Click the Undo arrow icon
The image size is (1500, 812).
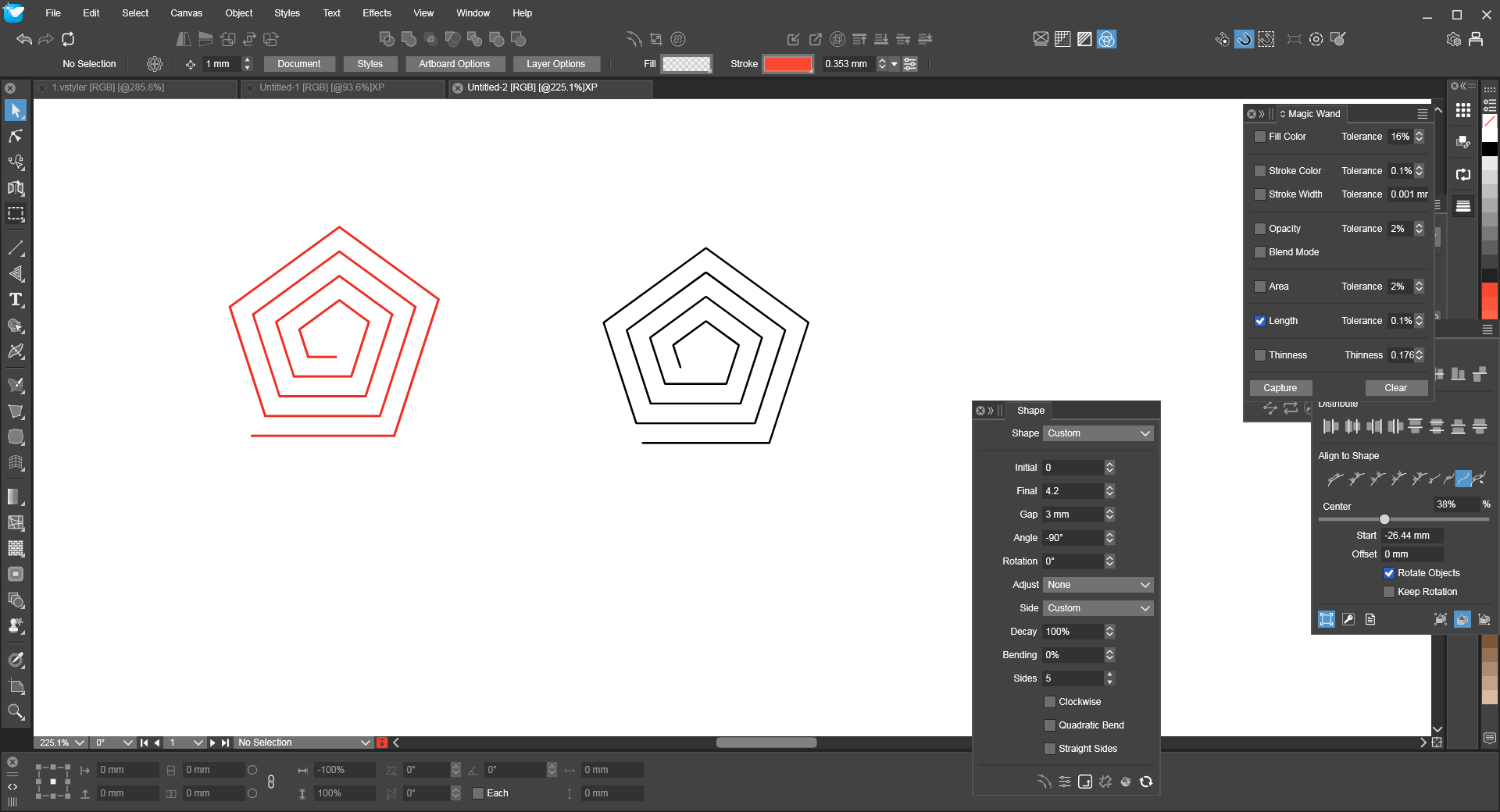[24, 39]
